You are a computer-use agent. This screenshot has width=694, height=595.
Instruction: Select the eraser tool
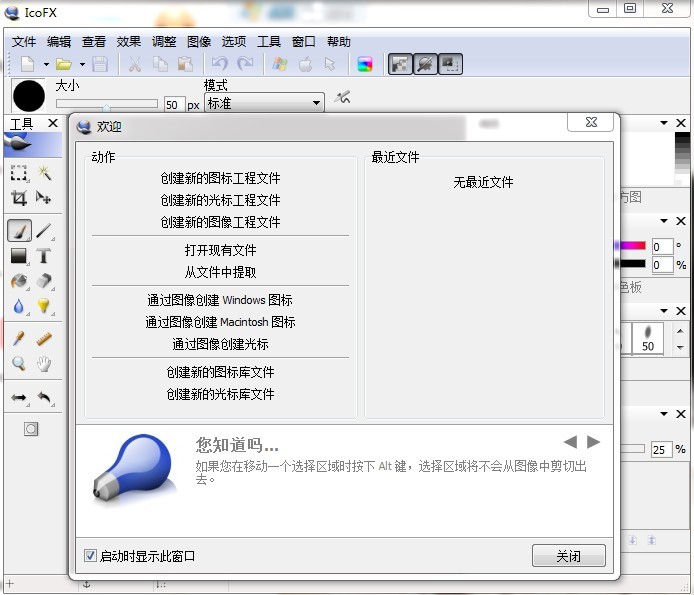click(x=44, y=281)
